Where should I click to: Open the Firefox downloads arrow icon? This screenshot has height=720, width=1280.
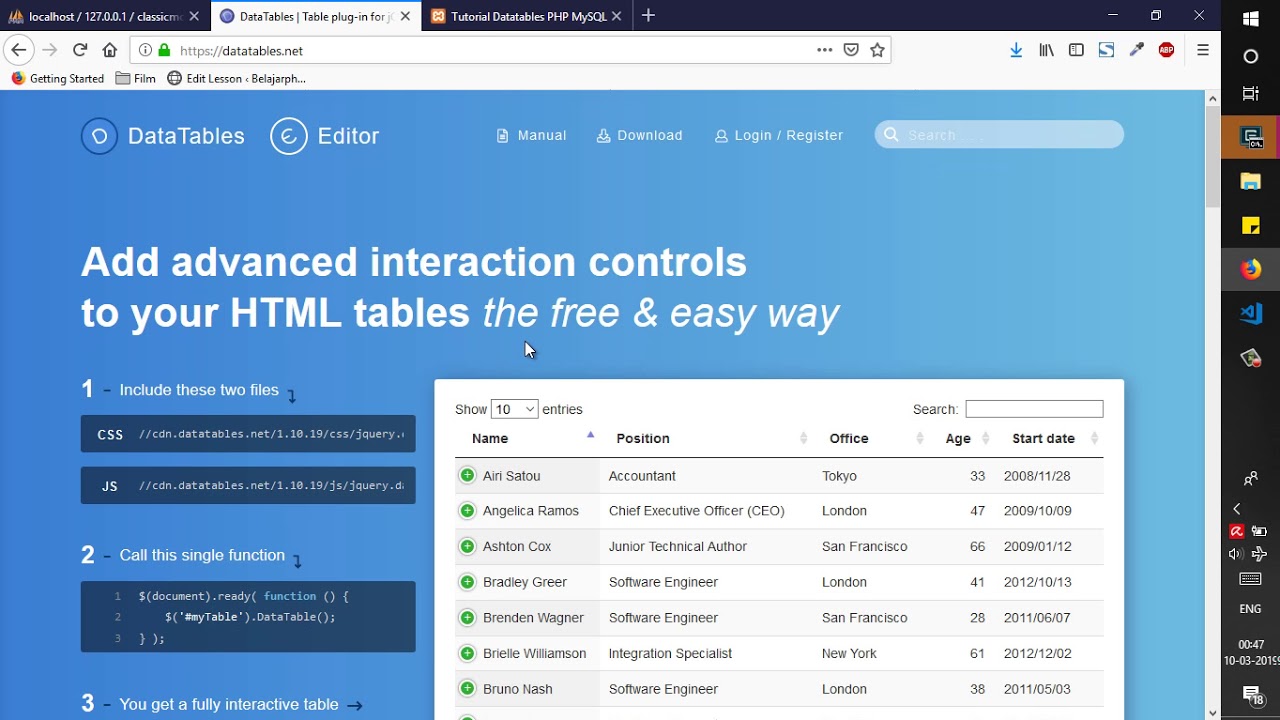click(x=1016, y=50)
